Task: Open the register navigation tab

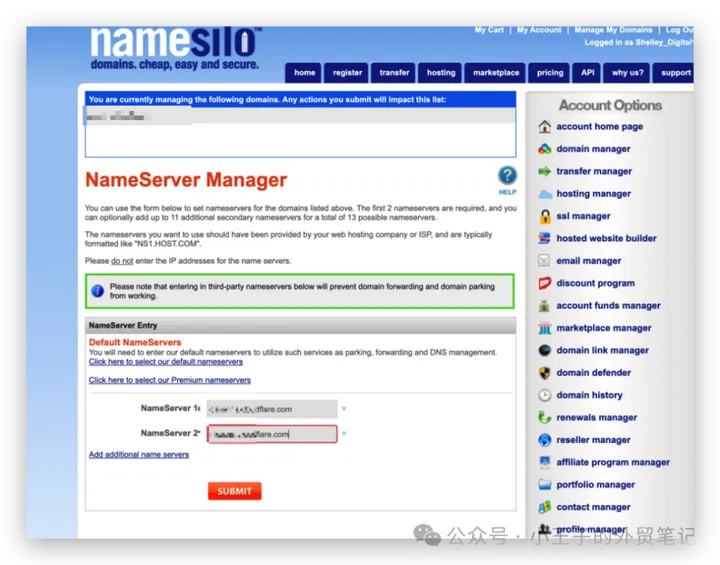Action: point(347,73)
